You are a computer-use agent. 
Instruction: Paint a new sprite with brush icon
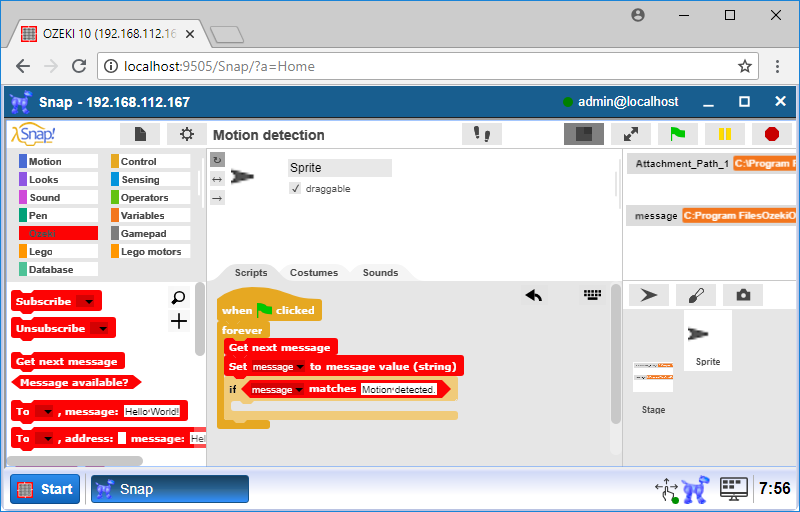point(696,295)
